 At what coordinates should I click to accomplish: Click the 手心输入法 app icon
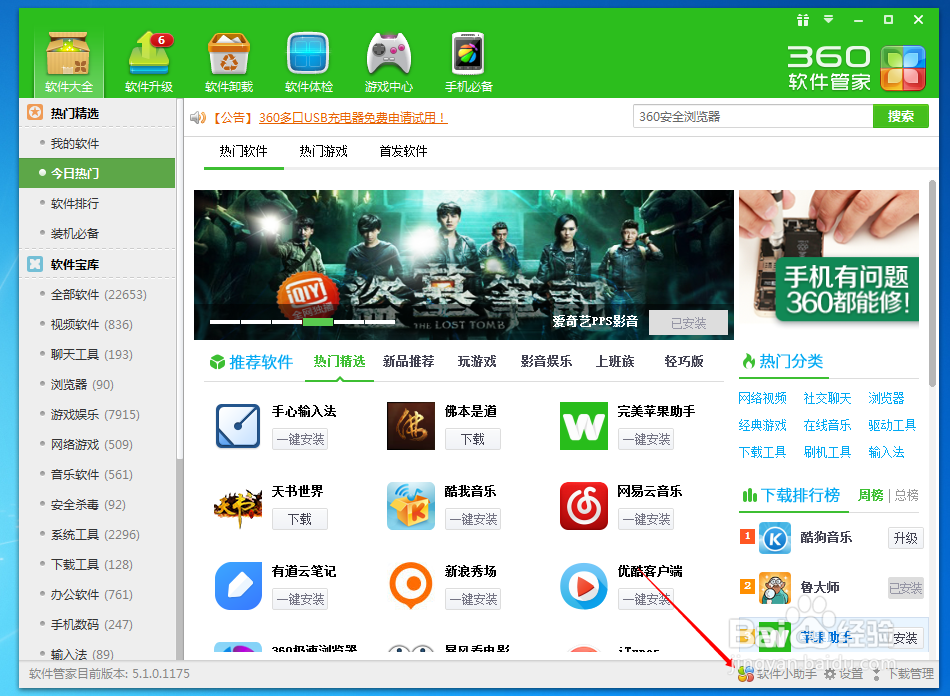pos(238,426)
